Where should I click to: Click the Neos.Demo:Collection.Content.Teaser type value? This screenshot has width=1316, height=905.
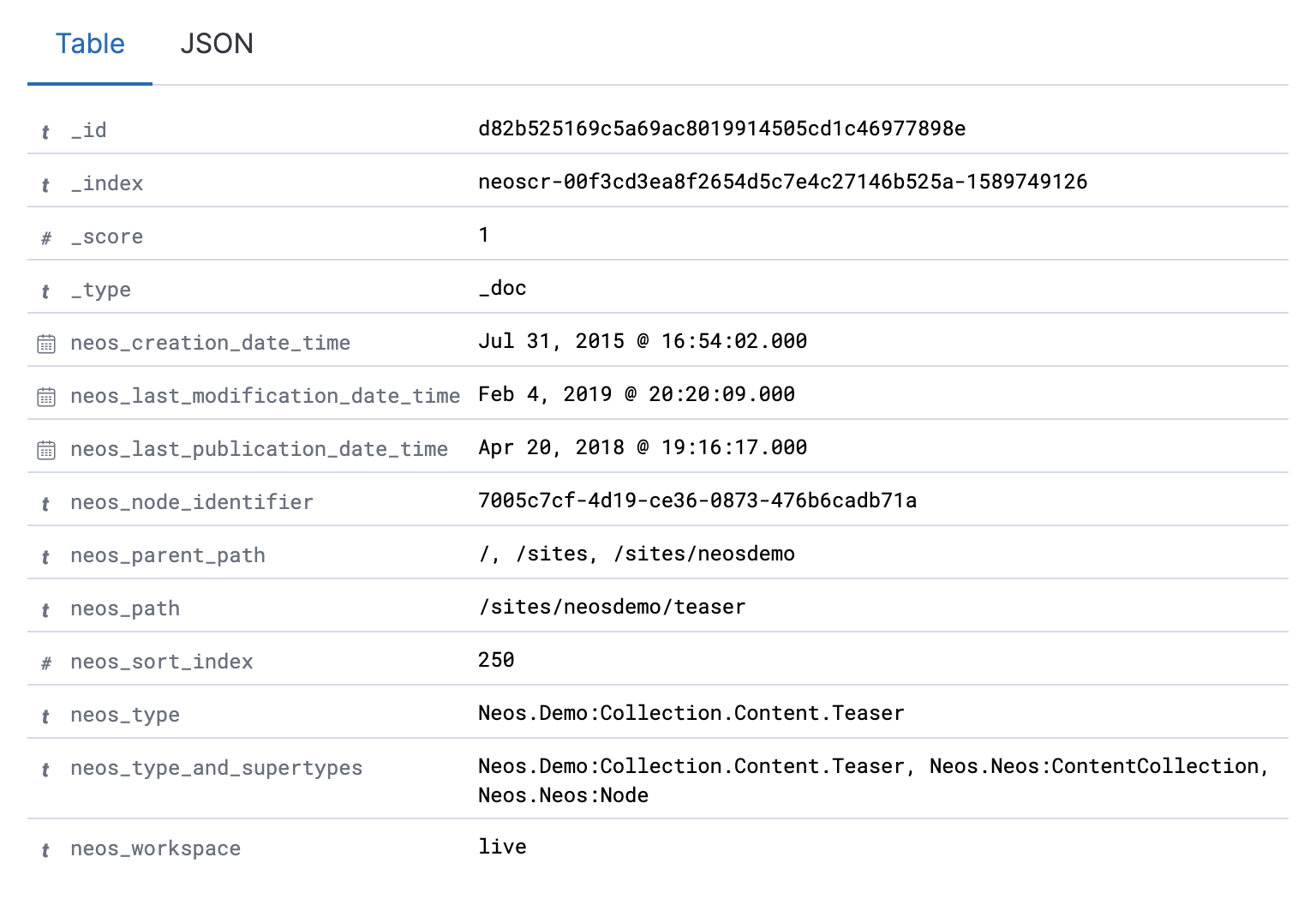(x=691, y=712)
